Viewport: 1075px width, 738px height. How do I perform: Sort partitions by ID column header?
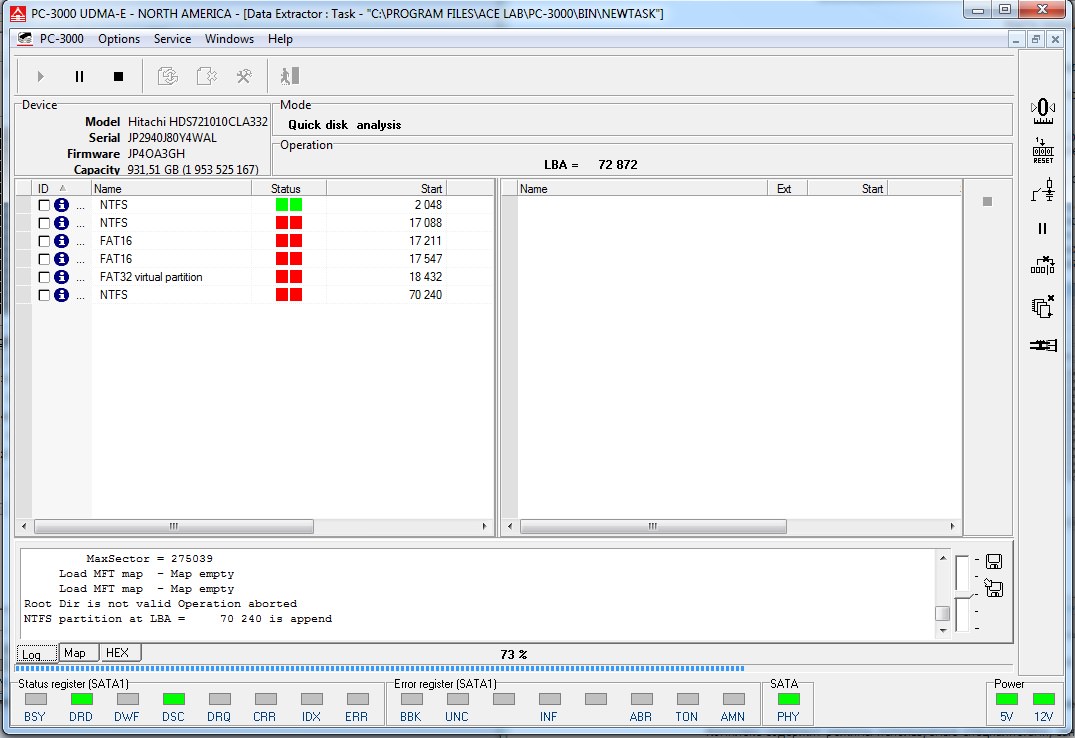point(61,189)
